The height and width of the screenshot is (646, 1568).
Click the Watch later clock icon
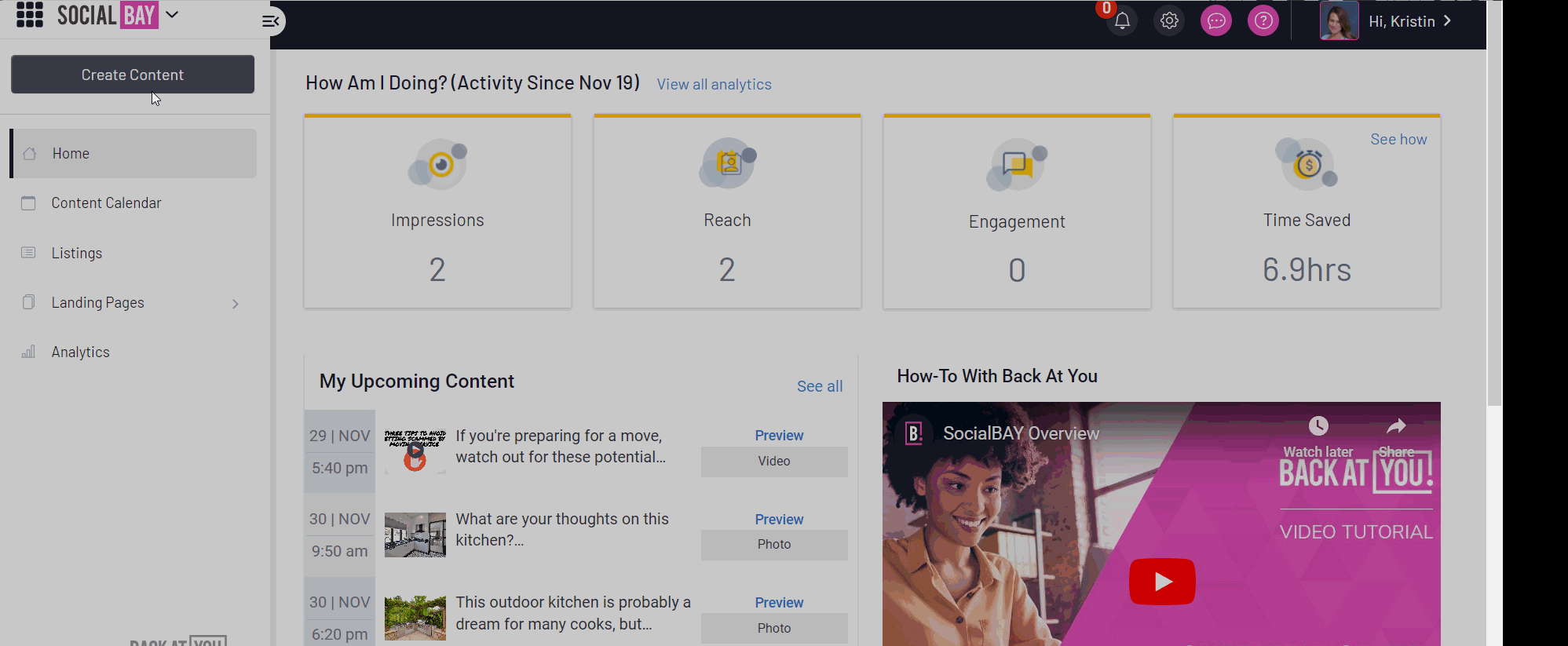[1318, 426]
